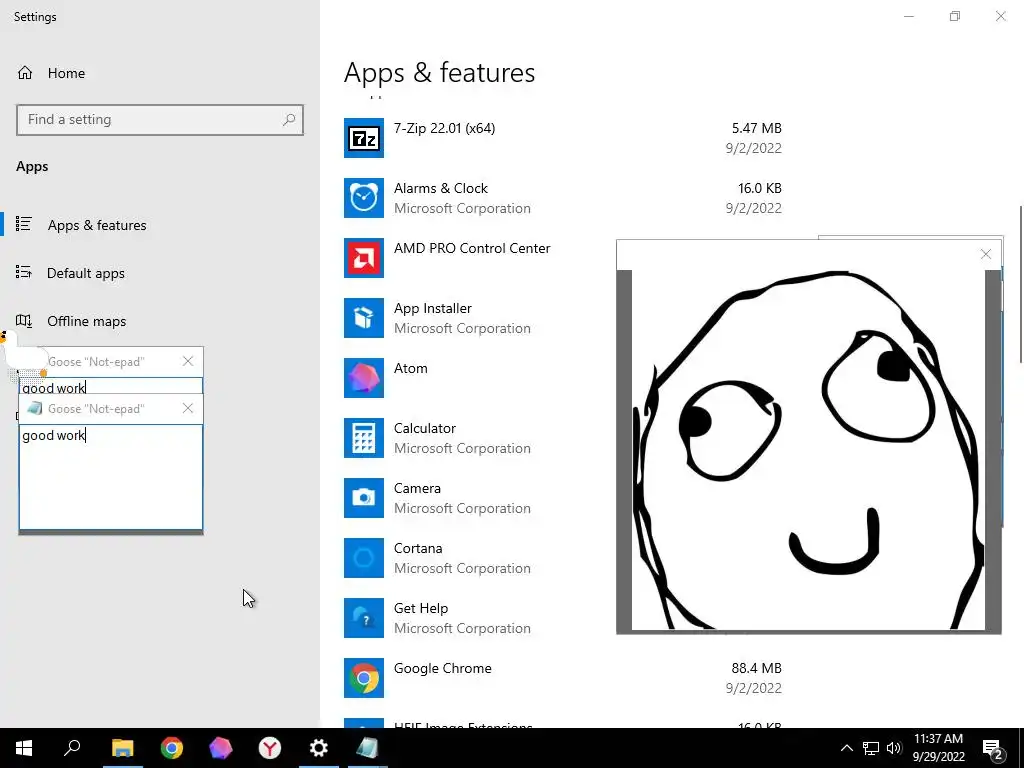Open the action center notifications icon

[x=993, y=748]
